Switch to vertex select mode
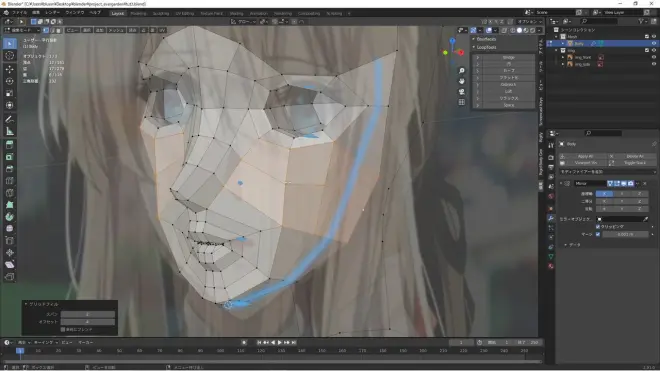The width and height of the screenshot is (660, 371). 46,30
